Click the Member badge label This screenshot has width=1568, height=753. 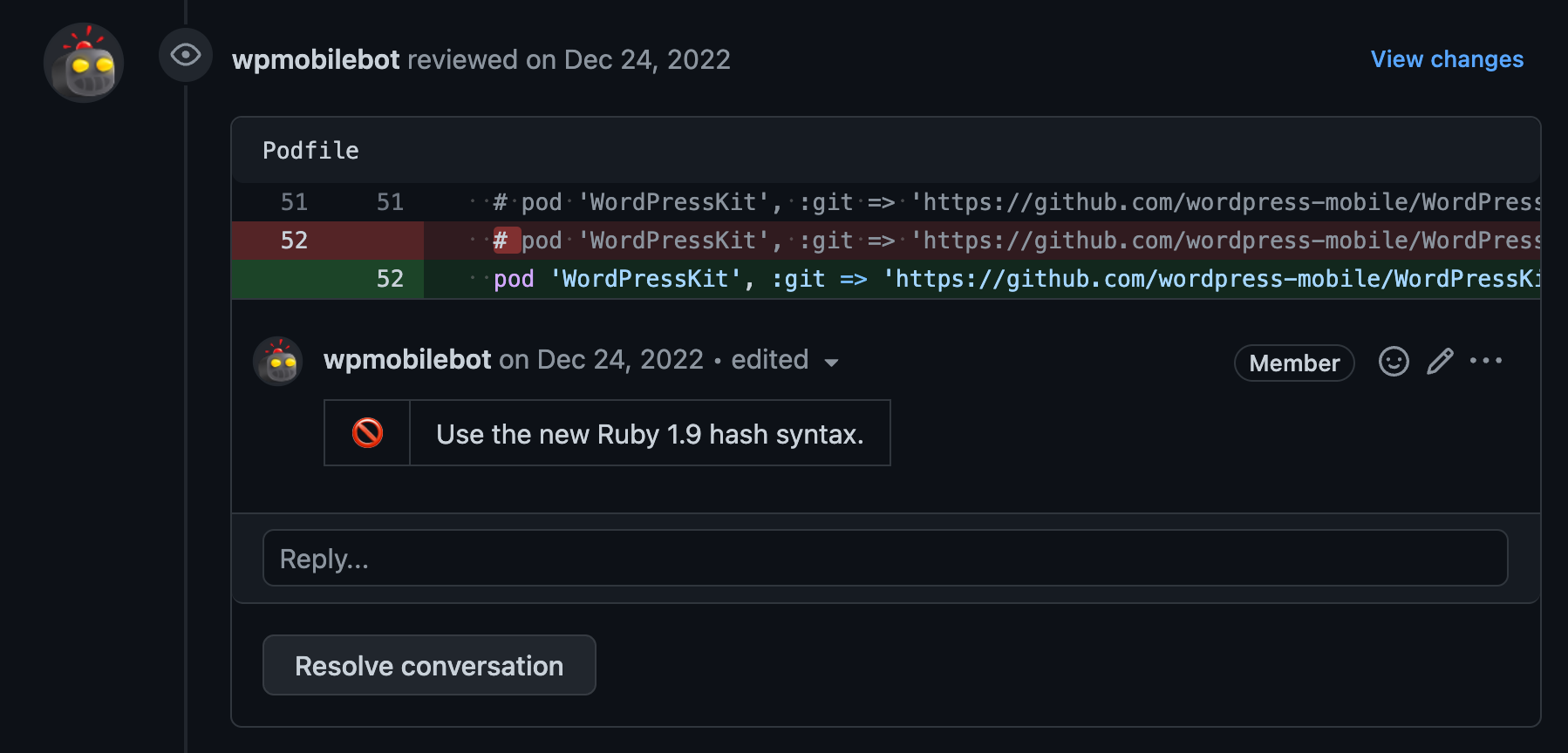pyautogui.click(x=1294, y=363)
